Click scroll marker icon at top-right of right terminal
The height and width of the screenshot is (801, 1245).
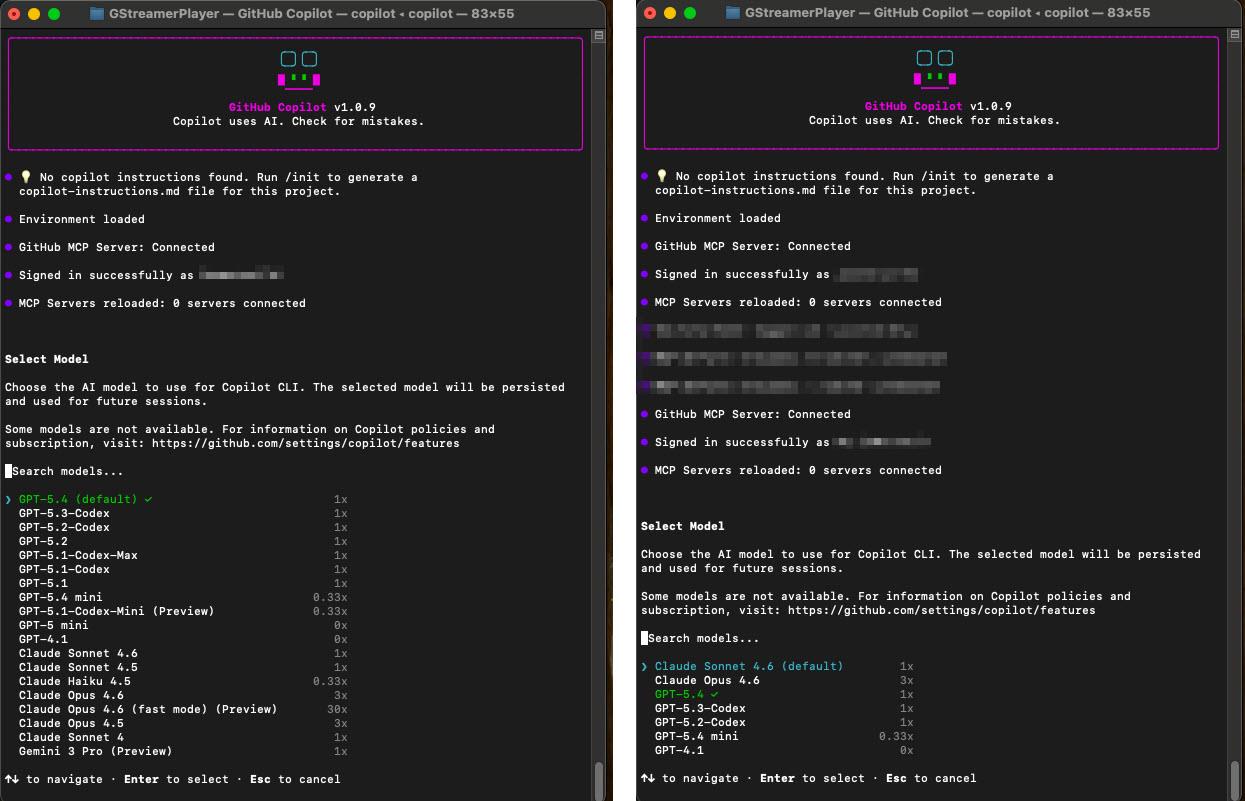click(1235, 36)
